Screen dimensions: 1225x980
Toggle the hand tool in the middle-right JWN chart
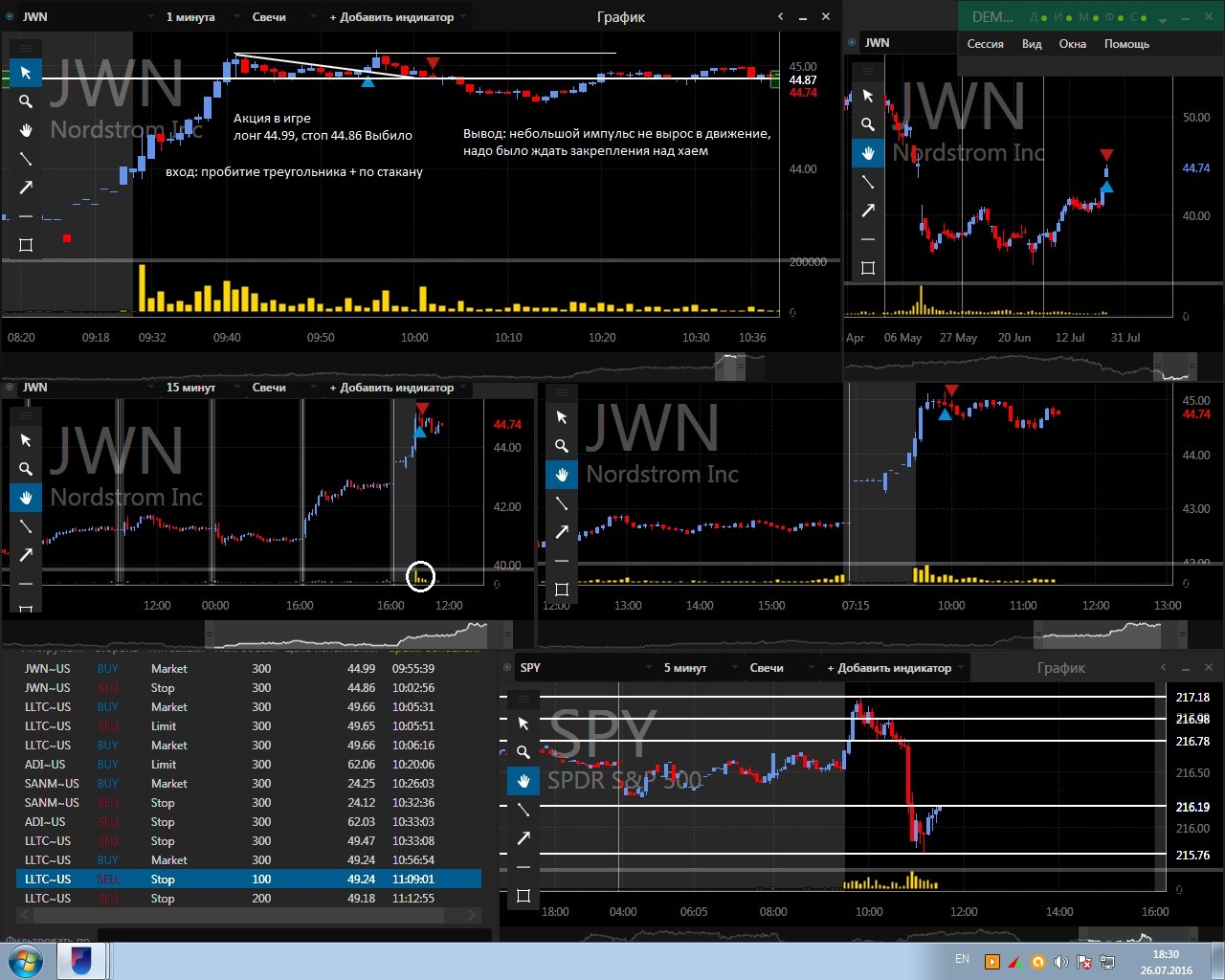coord(562,475)
